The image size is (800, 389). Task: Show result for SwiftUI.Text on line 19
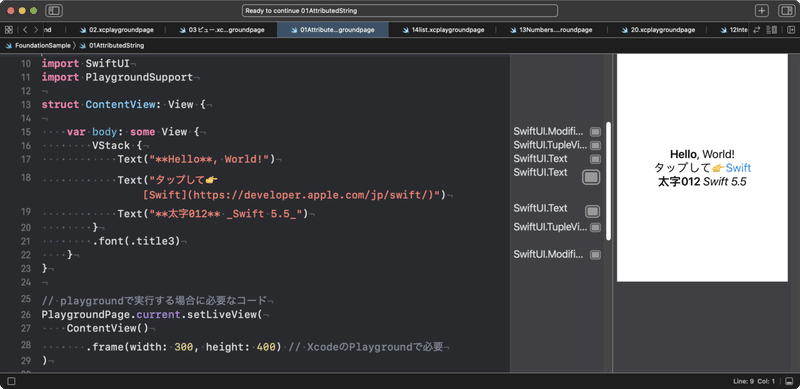[x=592, y=211]
